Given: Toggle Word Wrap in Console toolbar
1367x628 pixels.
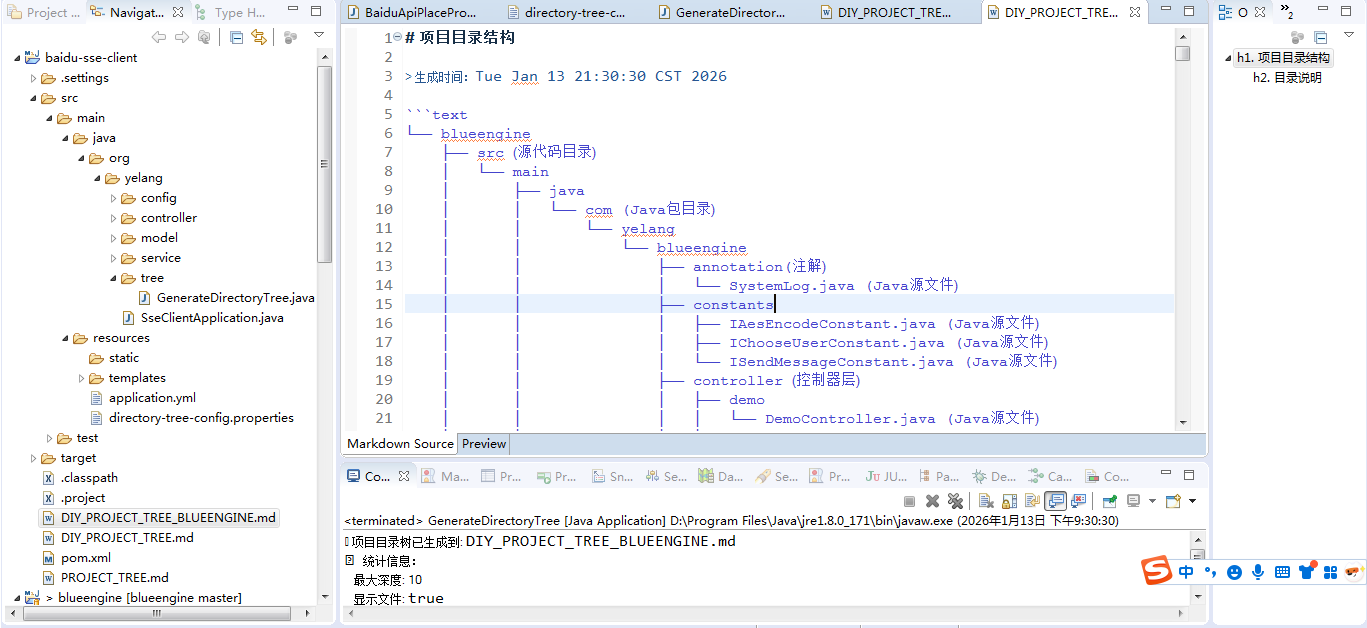Looking at the screenshot, I should 1031,501.
